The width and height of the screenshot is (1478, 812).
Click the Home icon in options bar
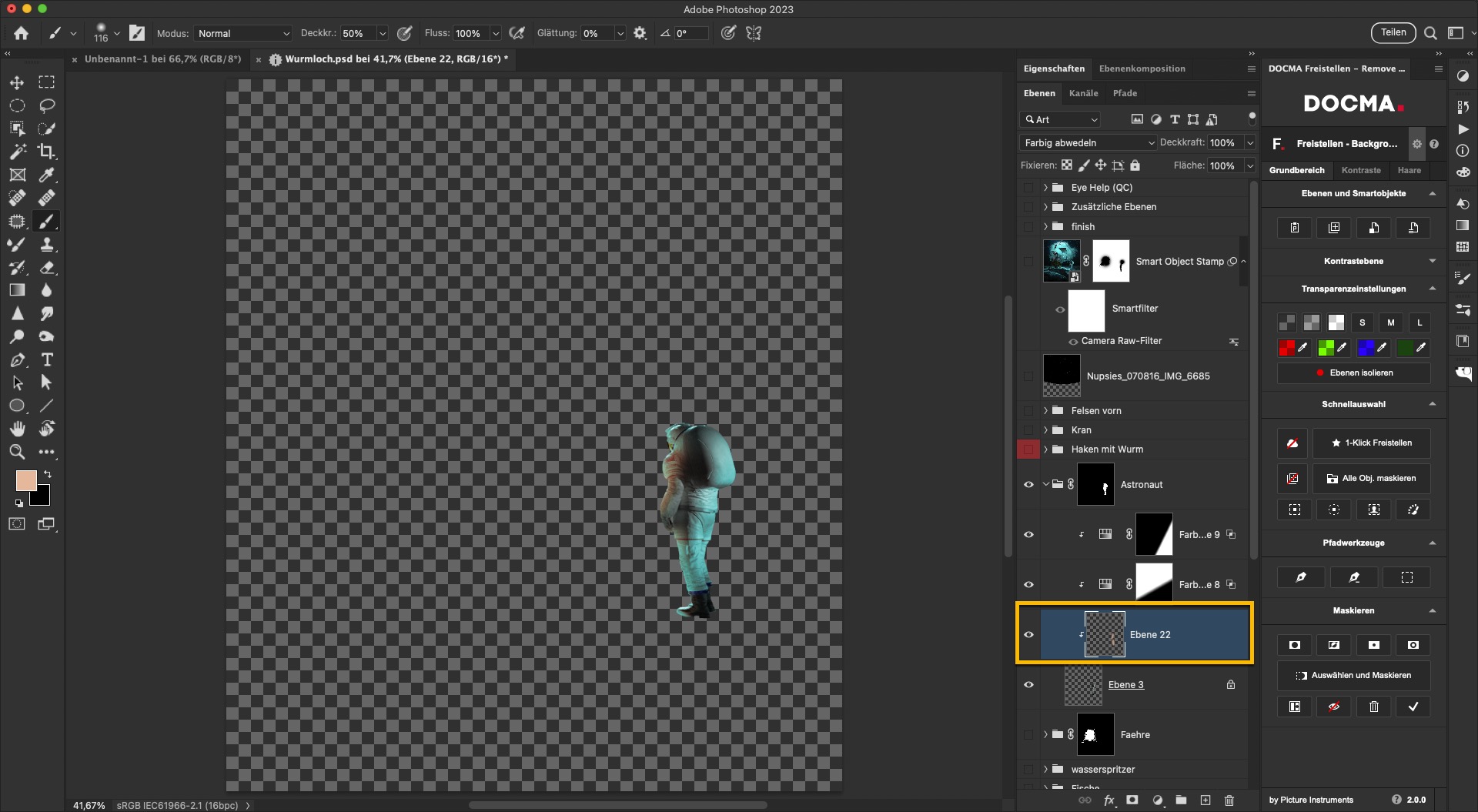tap(21, 33)
